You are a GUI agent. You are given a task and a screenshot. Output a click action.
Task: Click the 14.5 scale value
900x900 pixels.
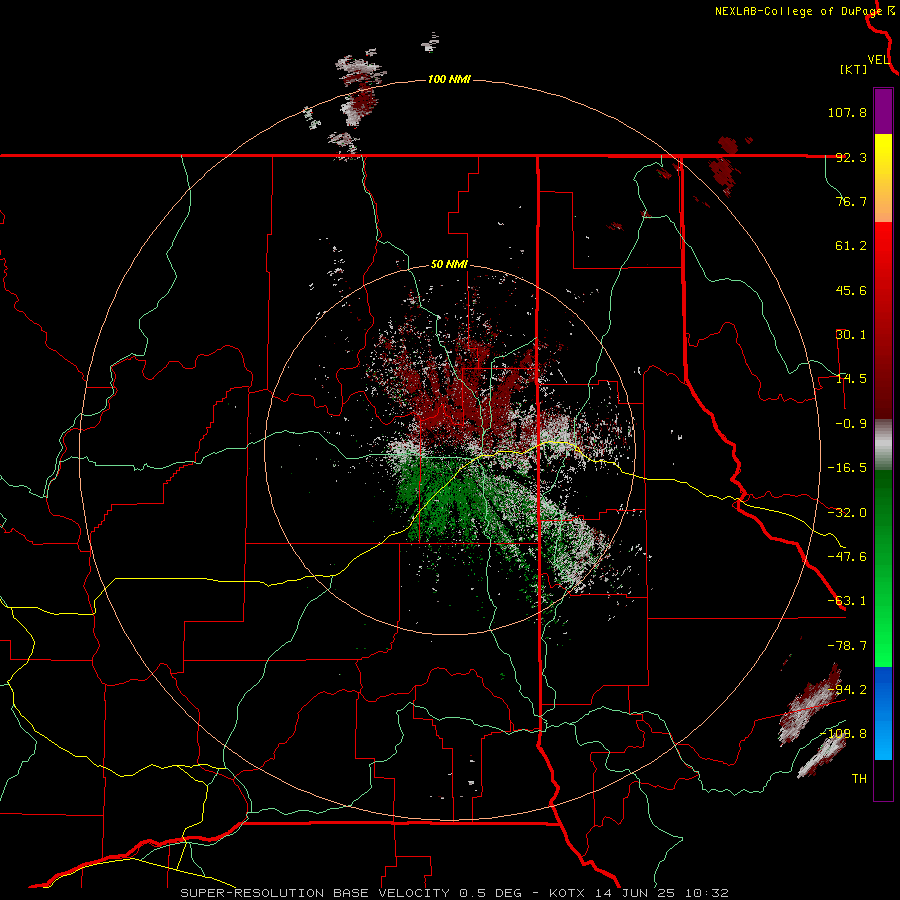[851, 379]
